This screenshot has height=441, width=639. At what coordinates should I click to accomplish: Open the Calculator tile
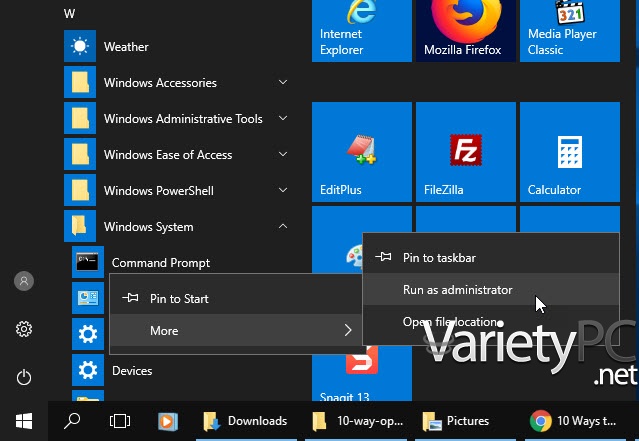click(x=570, y=152)
